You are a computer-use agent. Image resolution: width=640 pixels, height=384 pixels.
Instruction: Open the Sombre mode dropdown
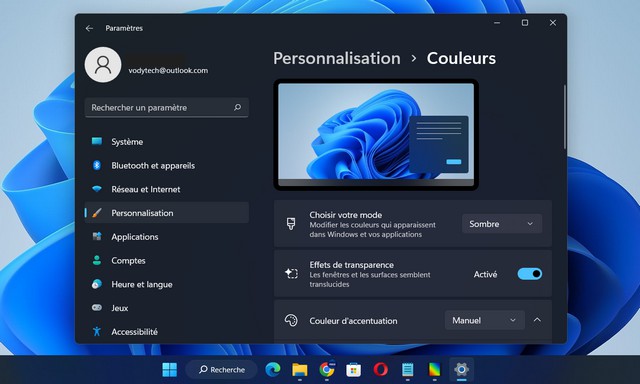click(x=502, y=224)
